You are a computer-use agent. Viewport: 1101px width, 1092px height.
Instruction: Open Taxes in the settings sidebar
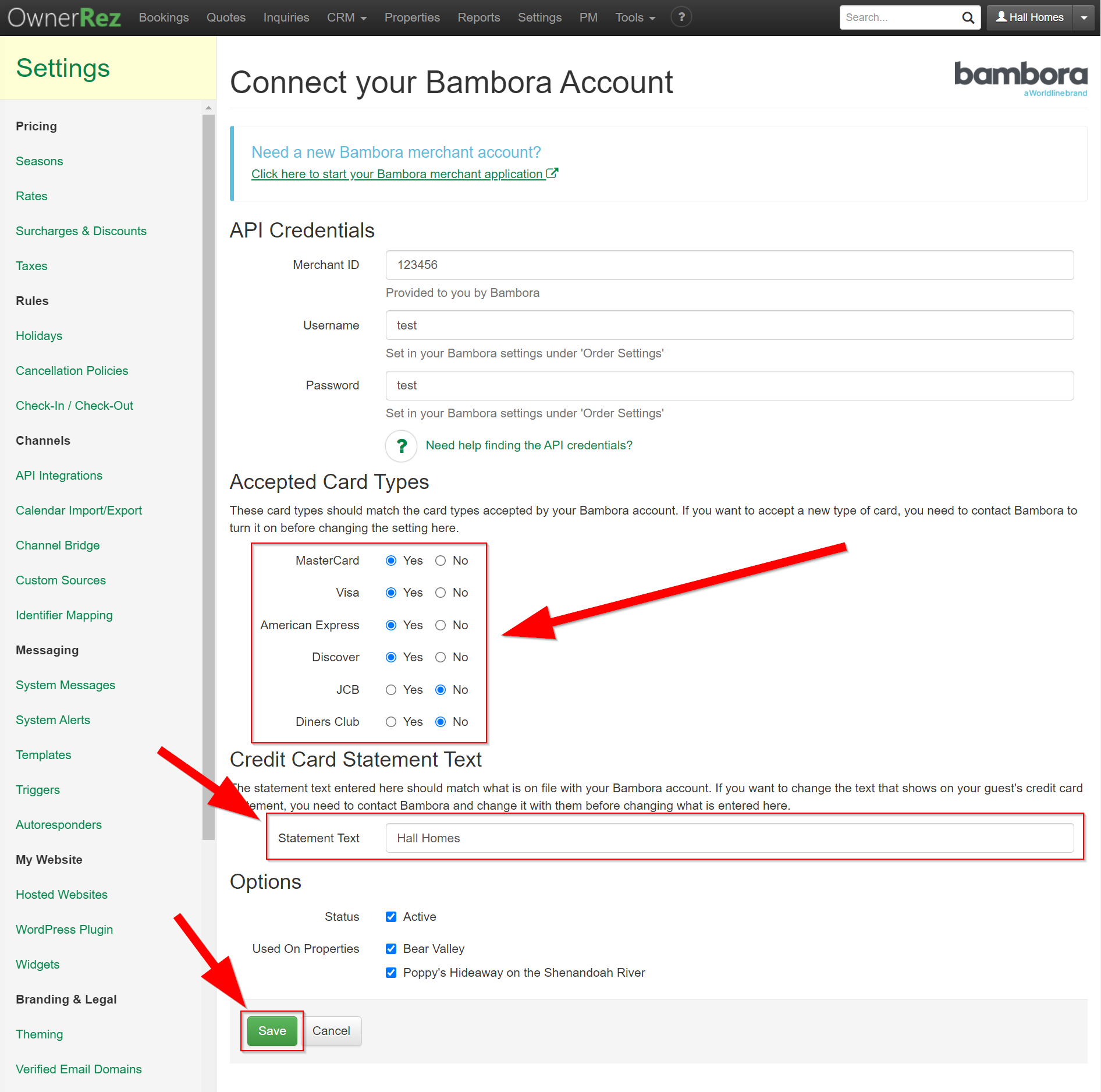31,266
